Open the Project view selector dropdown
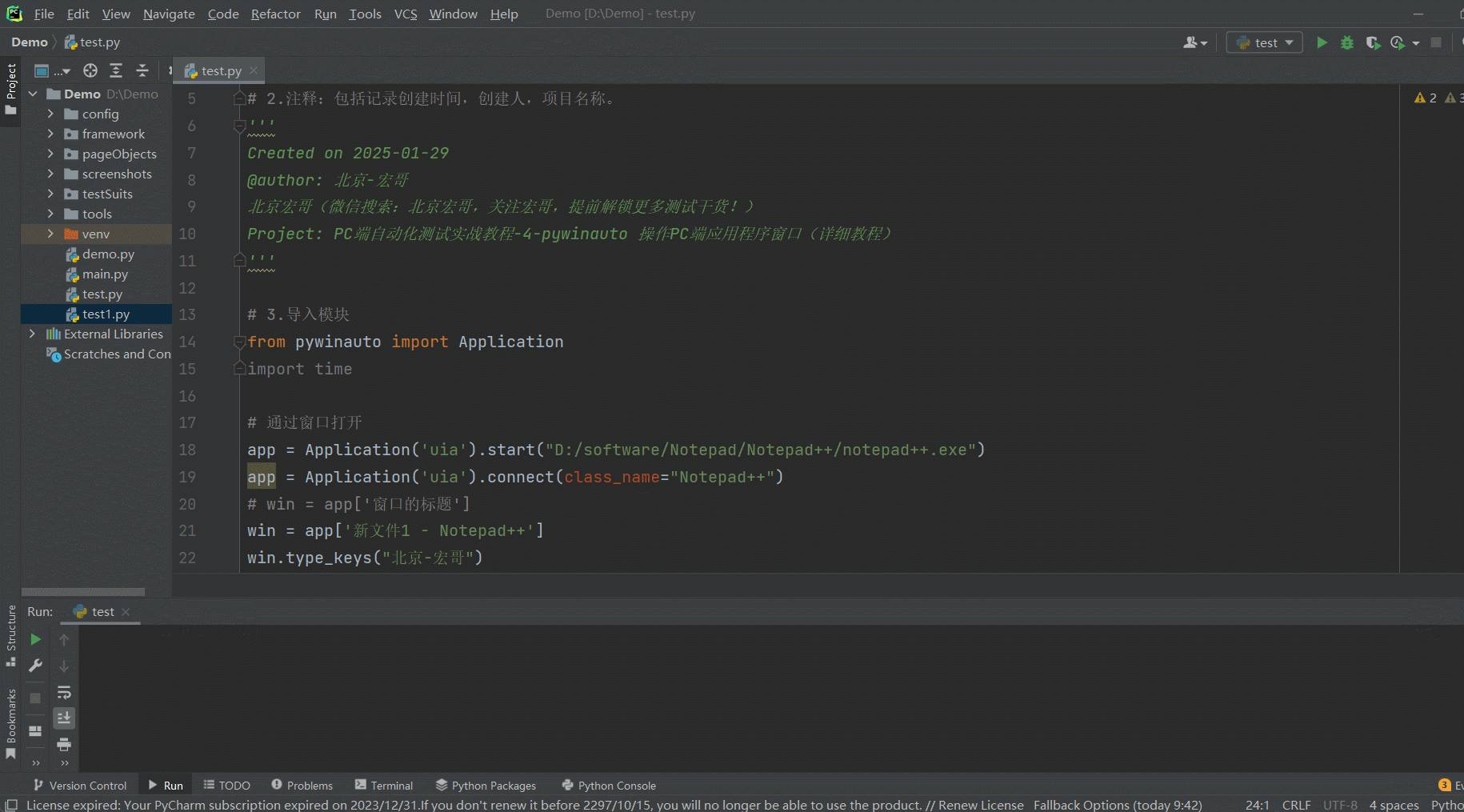 point(52,70)
